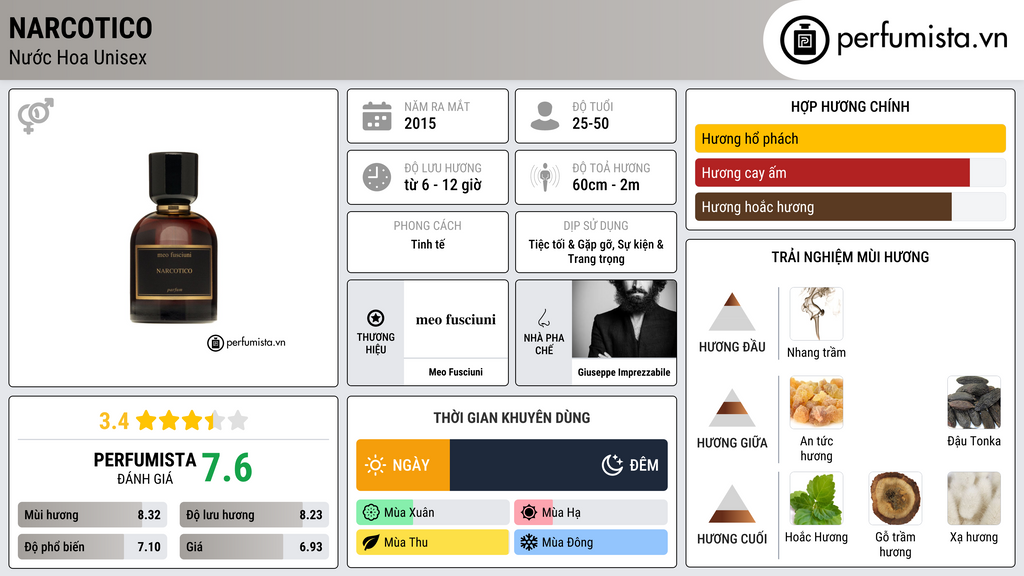Image resolution: width=1024 pixels, height=576 pixels.
Task: Click the sillage icon beside Độ toả hương
Action: (545, 177)
